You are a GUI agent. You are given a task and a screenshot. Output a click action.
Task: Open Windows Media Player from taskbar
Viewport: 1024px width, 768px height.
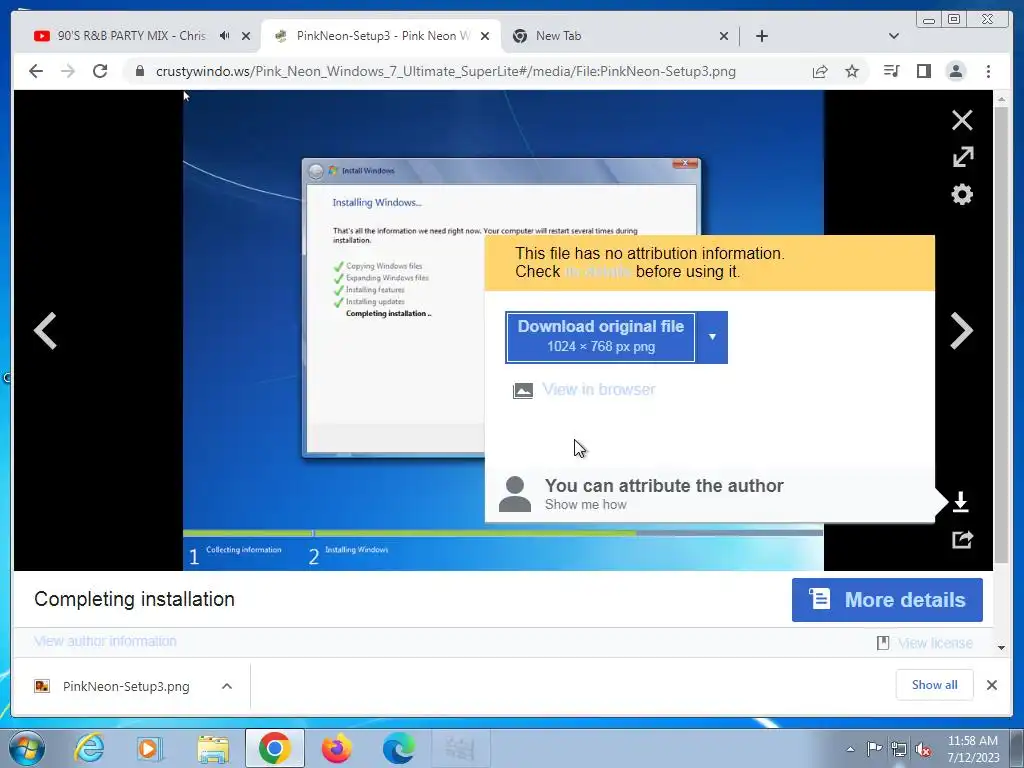(150, 748)
